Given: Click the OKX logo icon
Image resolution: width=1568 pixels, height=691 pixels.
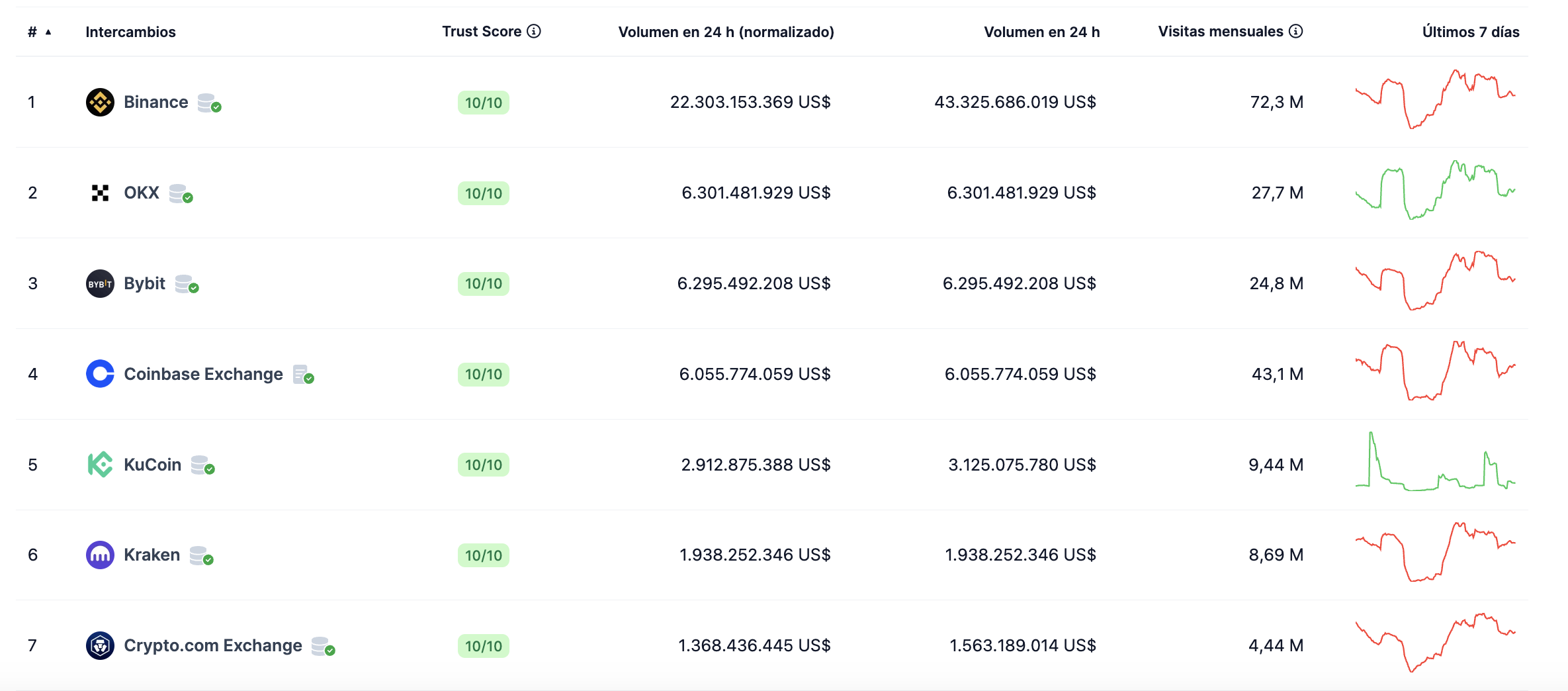Looking at the screenshot, I should [100, 193].
